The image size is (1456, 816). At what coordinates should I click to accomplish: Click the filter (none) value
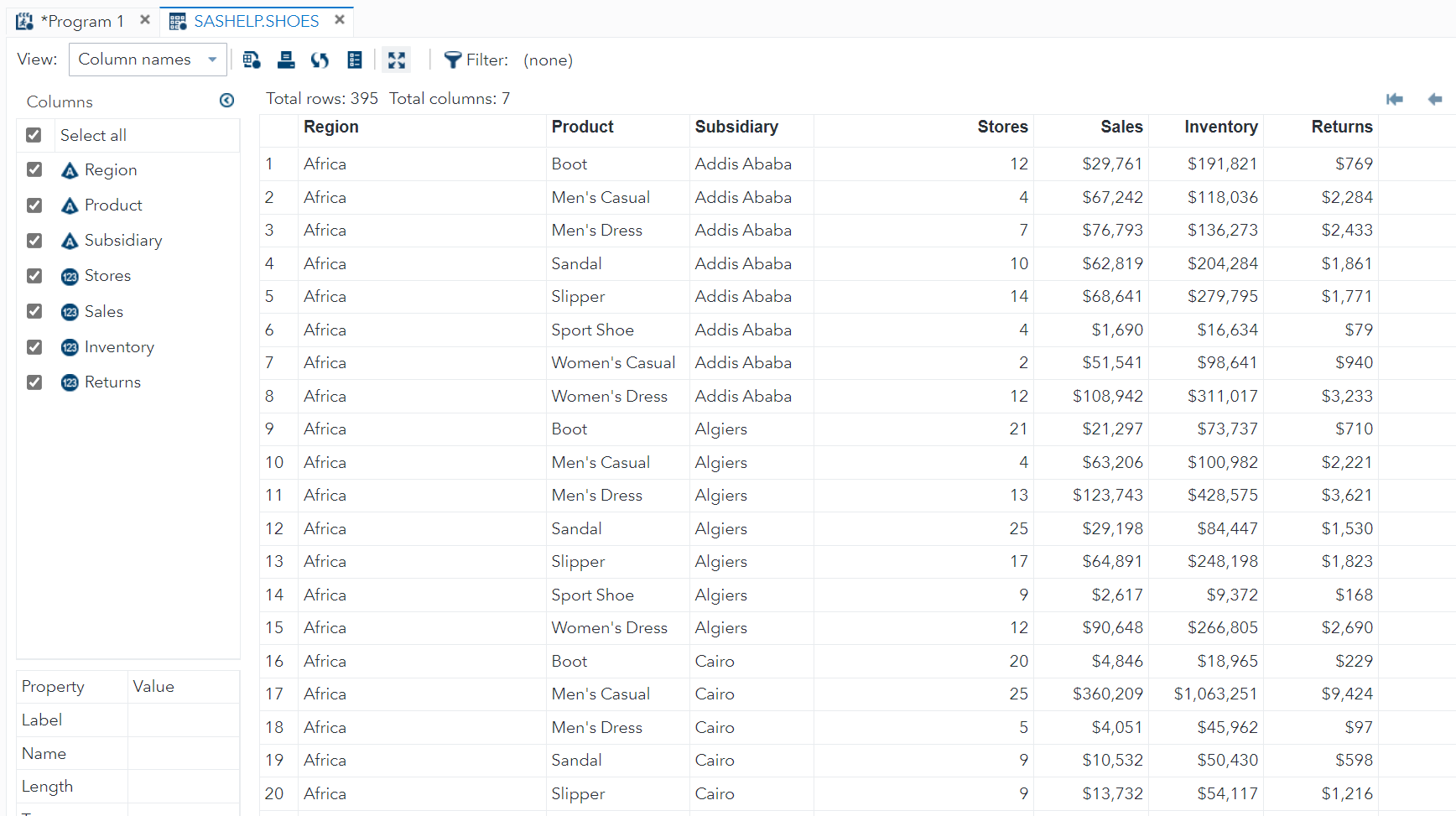(548, 60)
